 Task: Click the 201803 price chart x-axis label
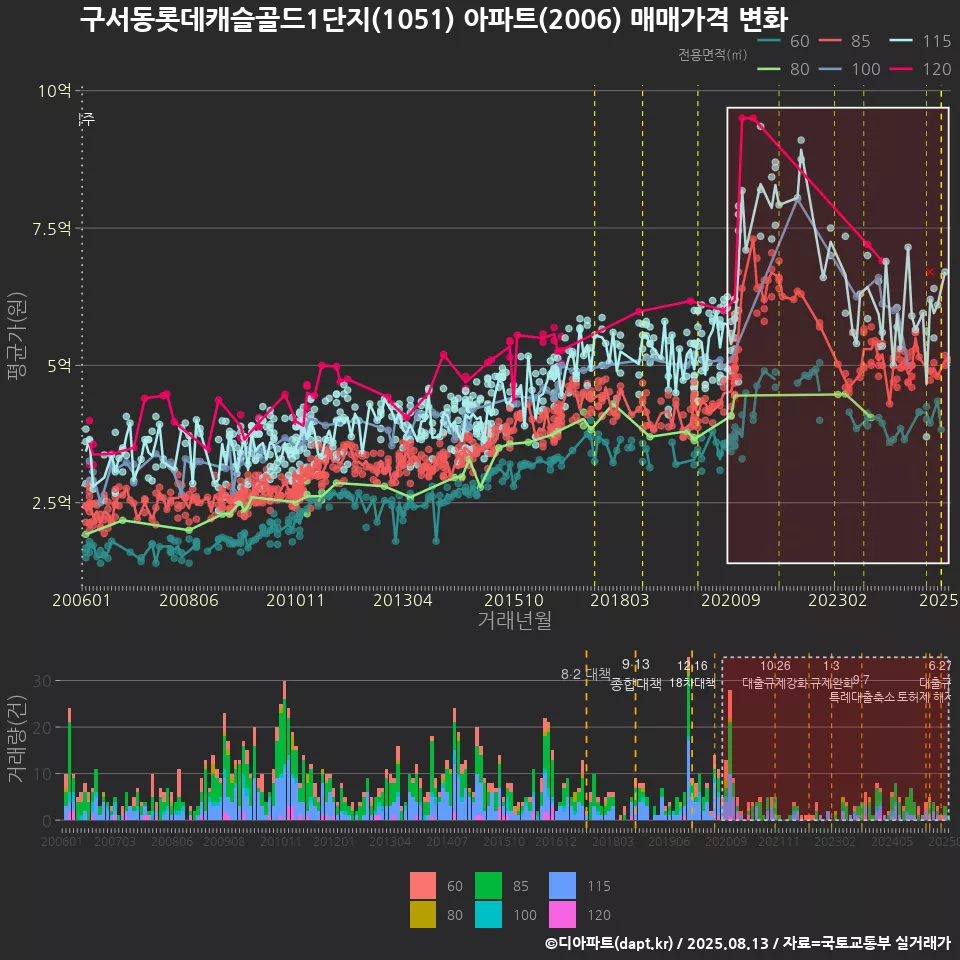coord(620,600)
